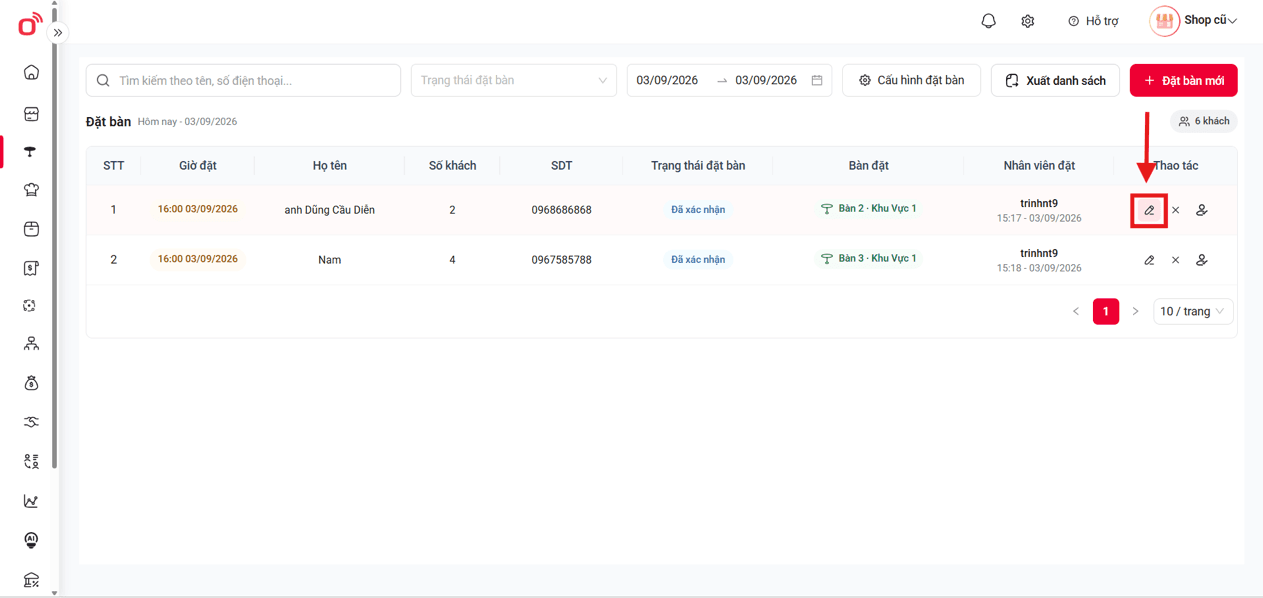The height and width of the screenshot is (598, 1263).
Task: Click the Đặt bàn mới button
Action: tap(1183, 80)
